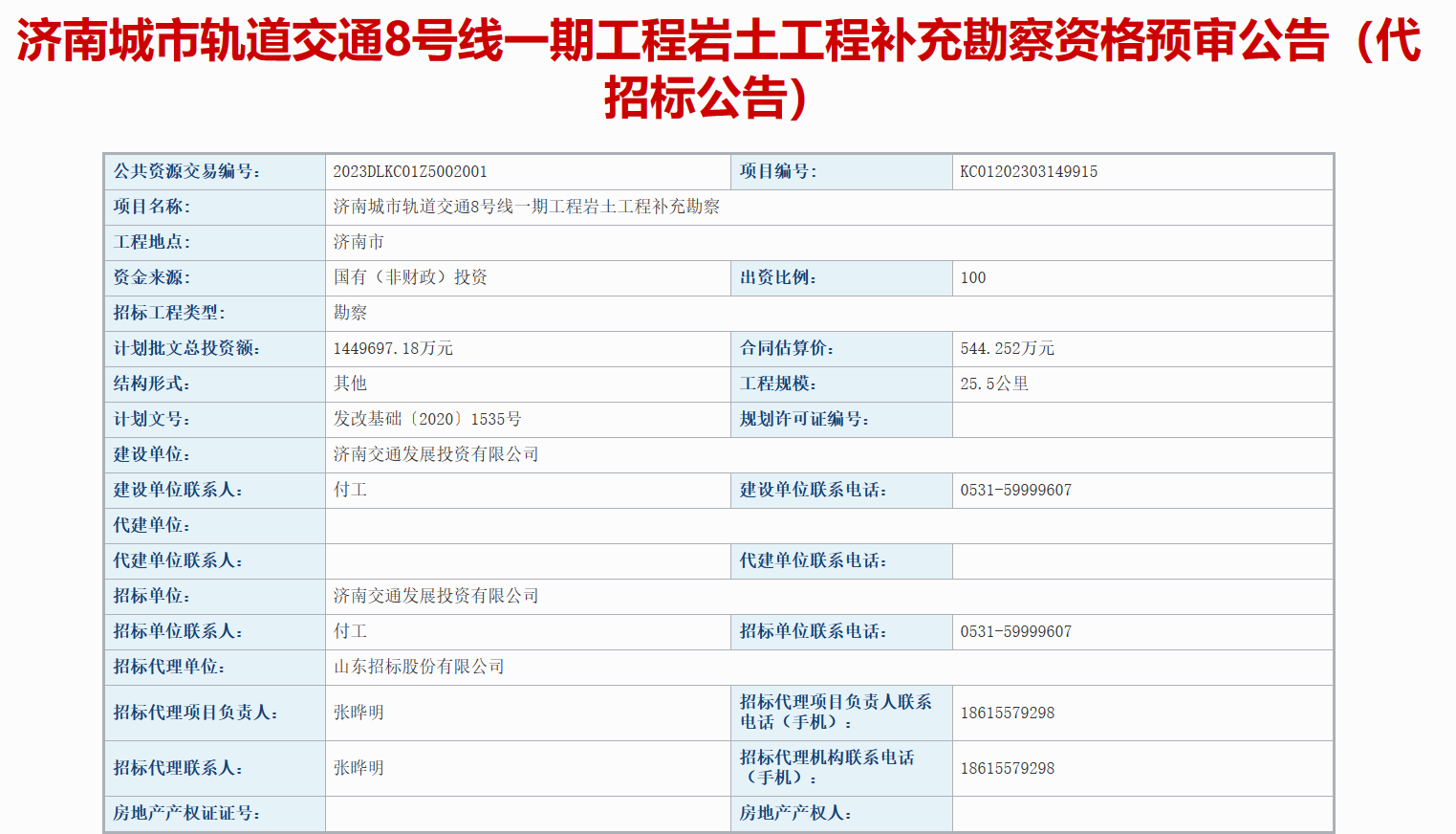
Task: Click the 招标代理联系人 label
Action: coord(178,768)
